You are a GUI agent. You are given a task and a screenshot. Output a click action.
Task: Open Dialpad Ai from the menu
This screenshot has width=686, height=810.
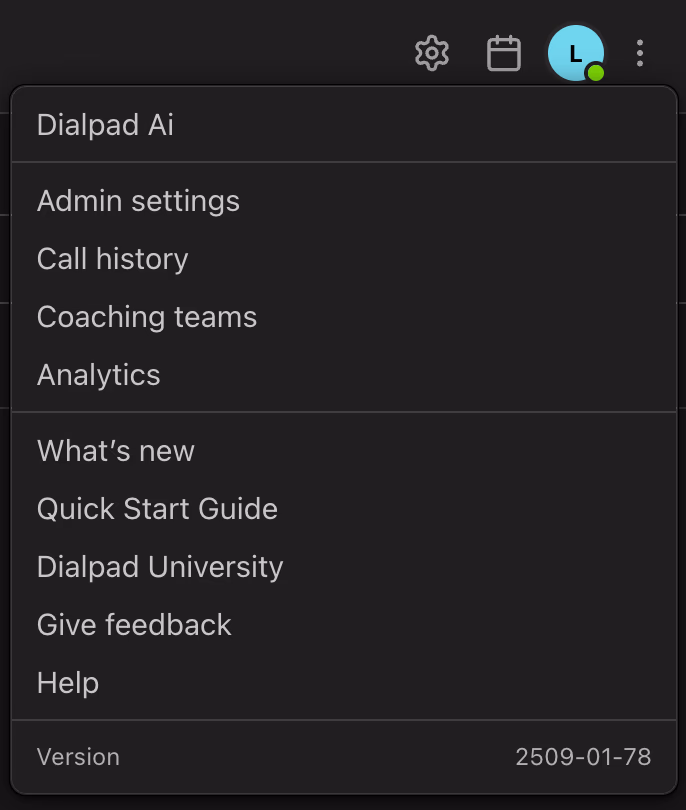104,124
